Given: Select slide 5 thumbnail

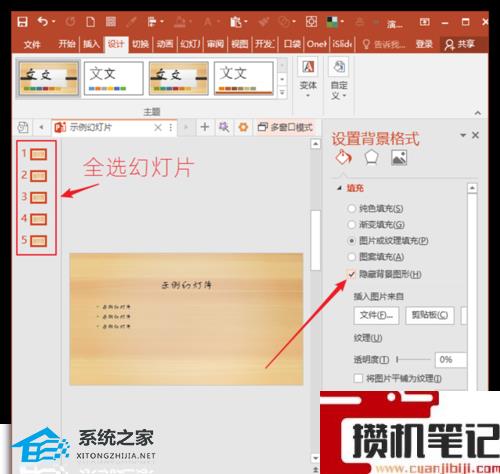Looking at the screenshot, I should [x=39, y=241].
